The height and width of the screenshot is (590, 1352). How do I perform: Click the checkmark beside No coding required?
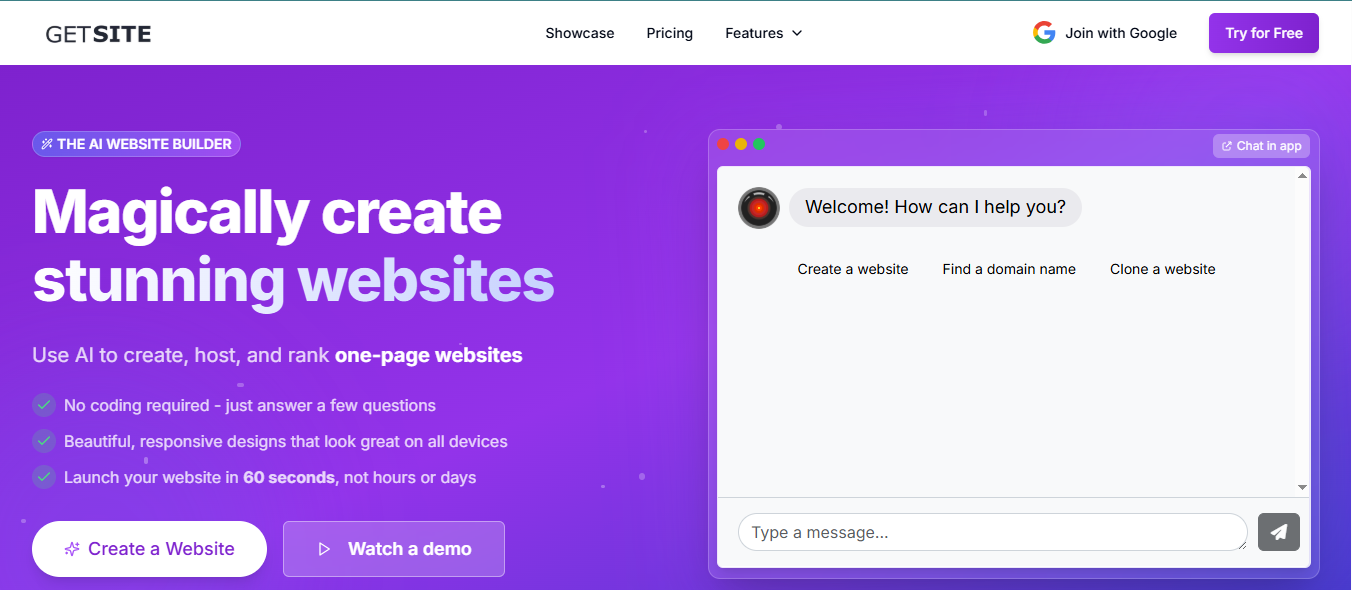pos(43,405)
